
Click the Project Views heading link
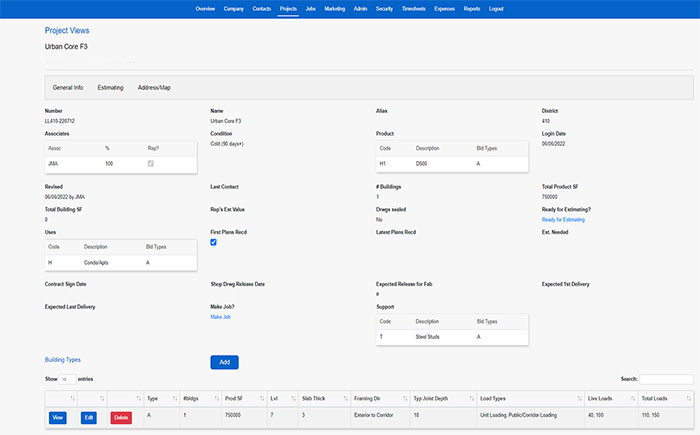[67, 30]
